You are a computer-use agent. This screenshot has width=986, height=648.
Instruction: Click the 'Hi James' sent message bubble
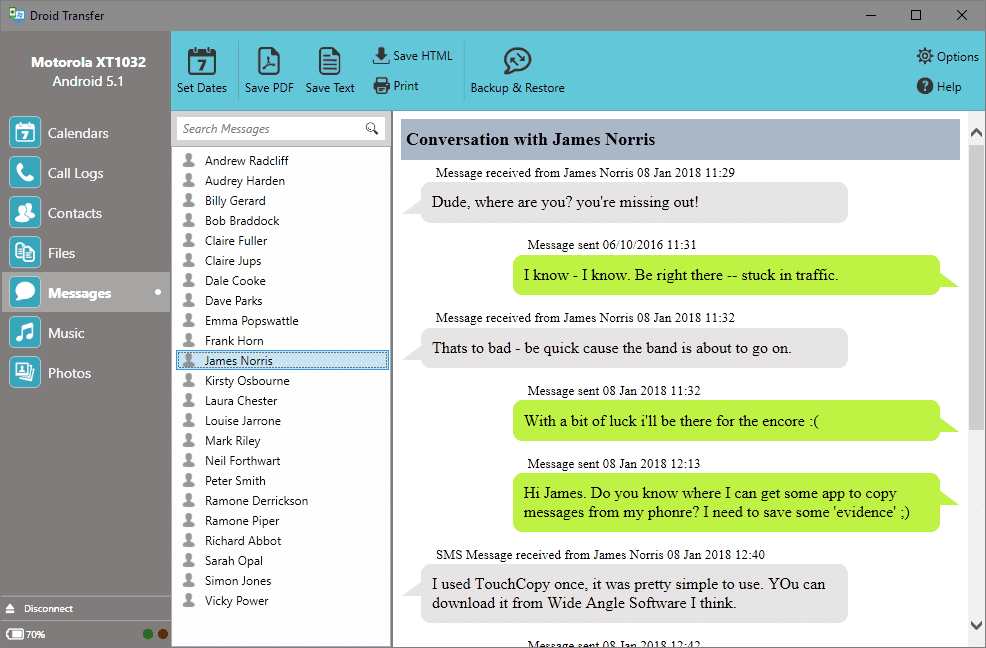click(726, 503)
